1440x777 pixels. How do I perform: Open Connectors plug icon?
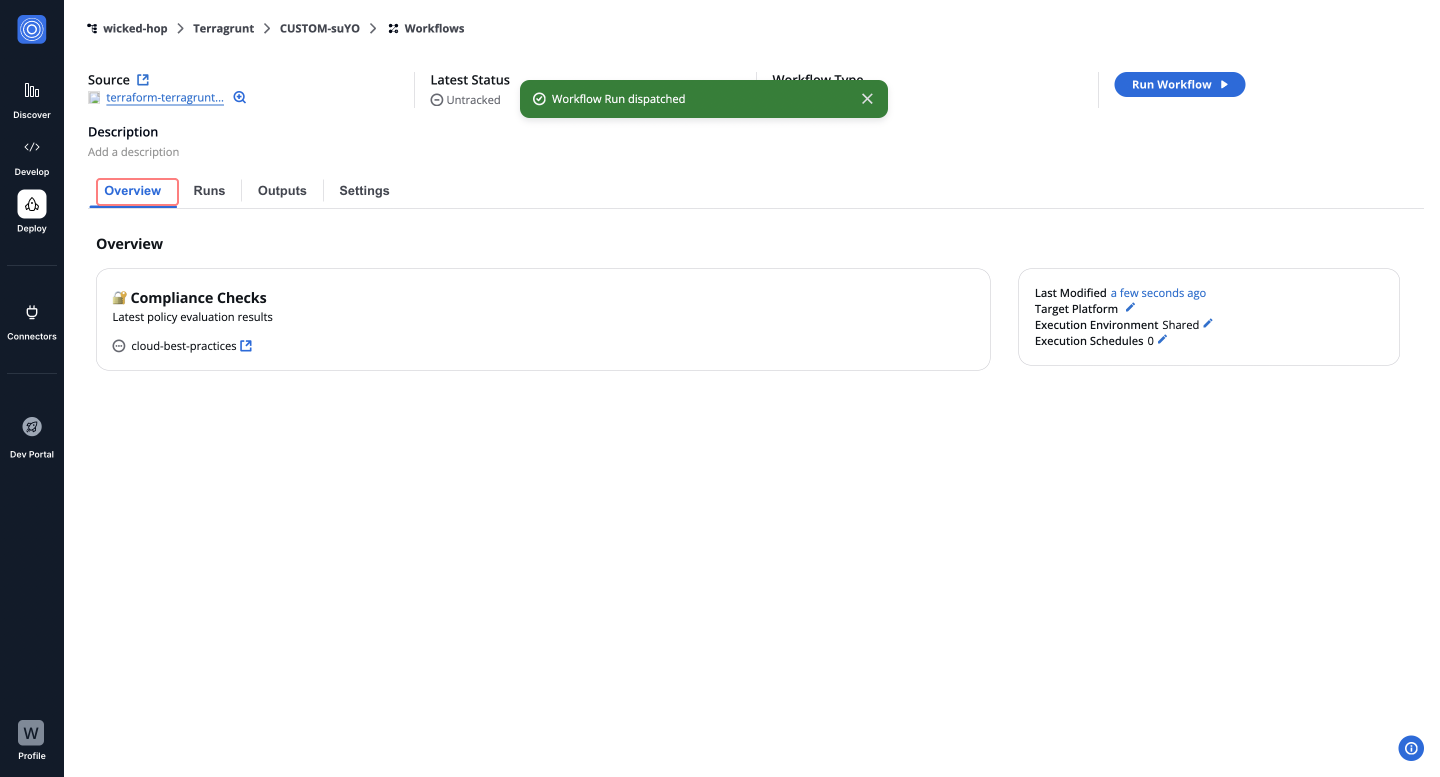pyautogui.click(x=32, y=313)
